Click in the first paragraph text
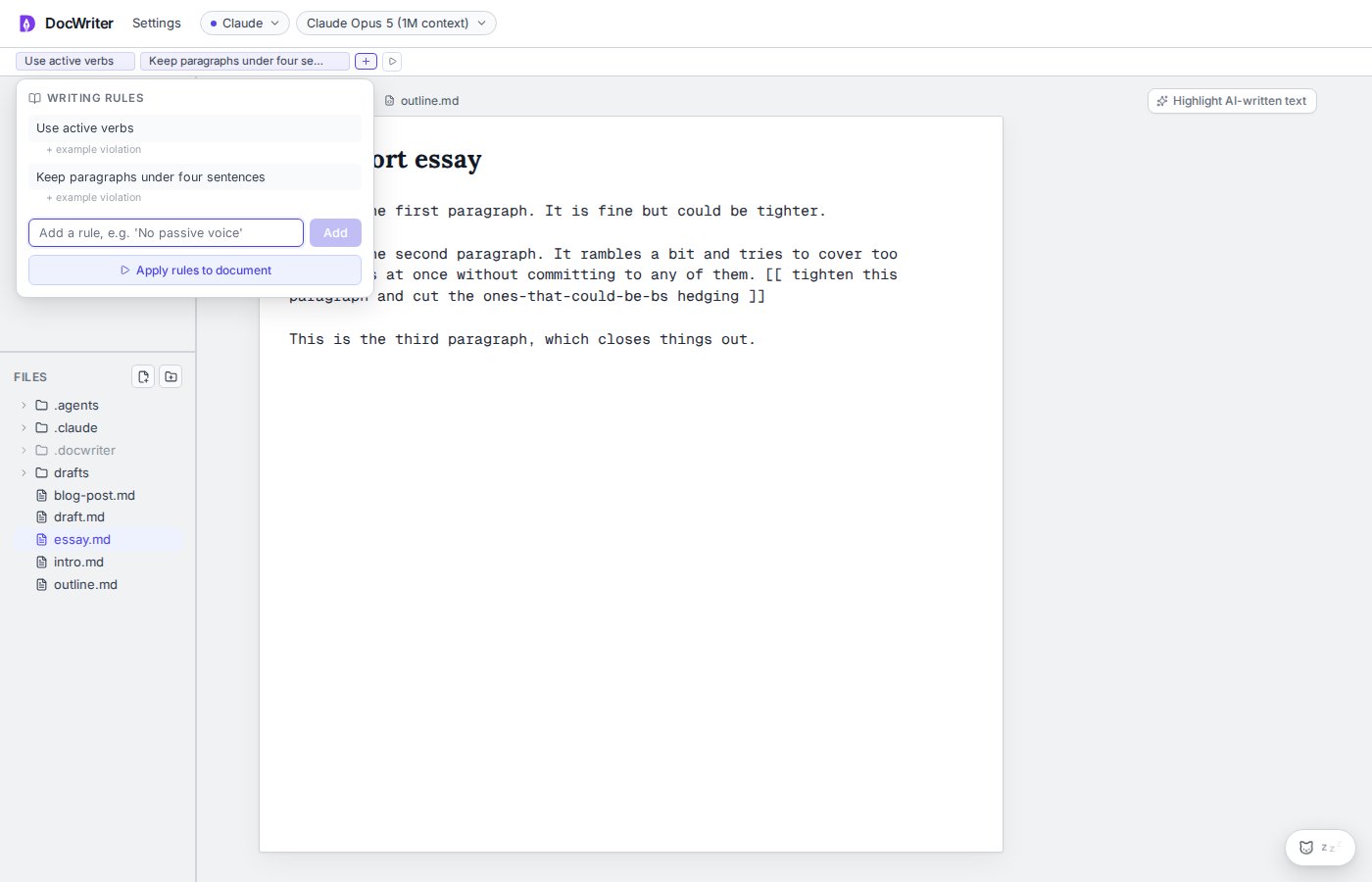Image resolution: width=1372 pixels, height=882 pixels. point(600,211)
